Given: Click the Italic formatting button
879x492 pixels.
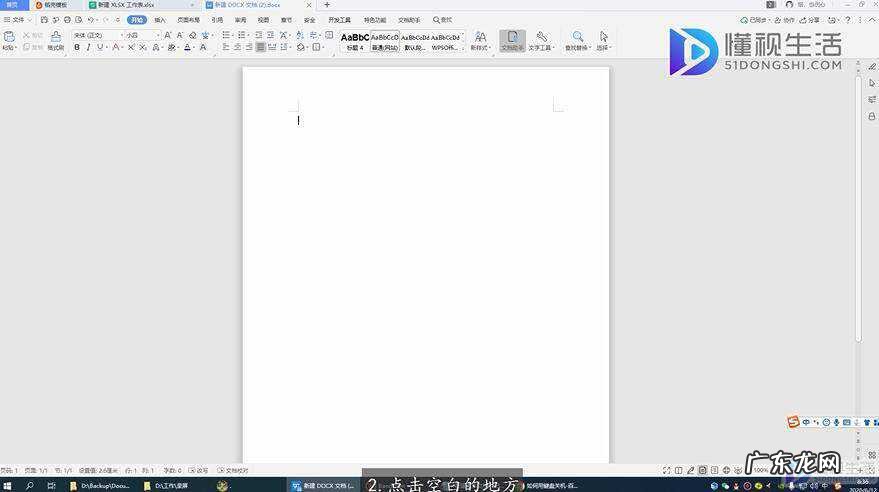Looking at the screenshot, I should [x=88, y=47].
